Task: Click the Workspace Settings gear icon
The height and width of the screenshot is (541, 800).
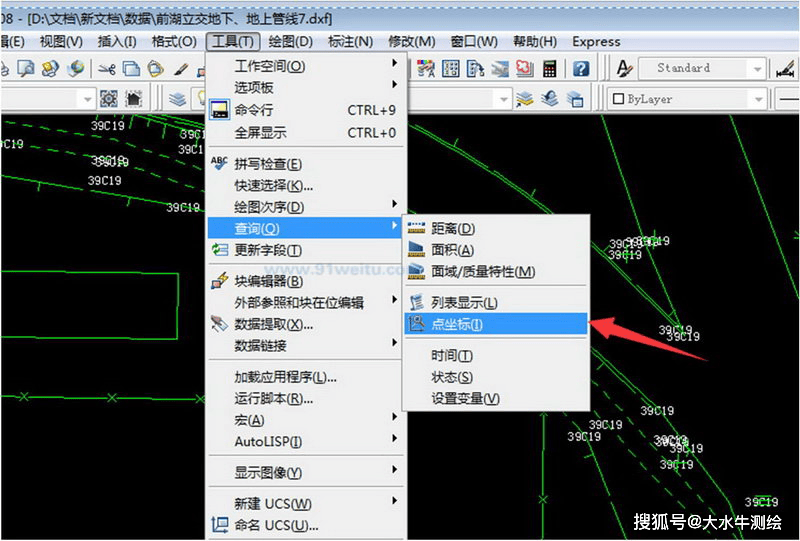Action: (109, 99)
